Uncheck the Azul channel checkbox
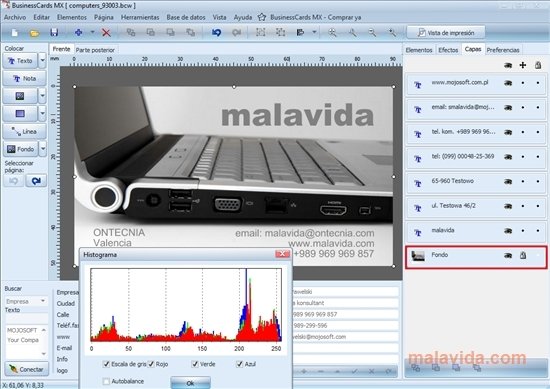Viewport: 550px width, 389px height. [240, 364]
